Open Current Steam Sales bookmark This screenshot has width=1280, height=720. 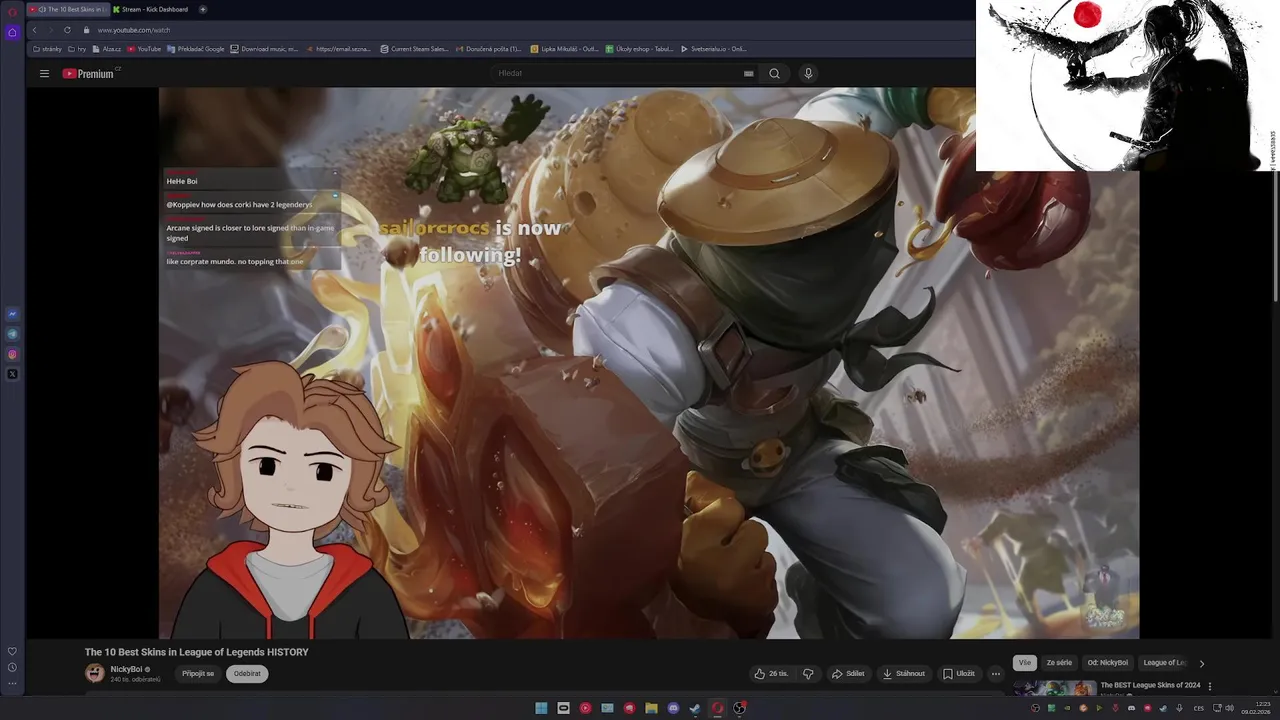point(414,49)
